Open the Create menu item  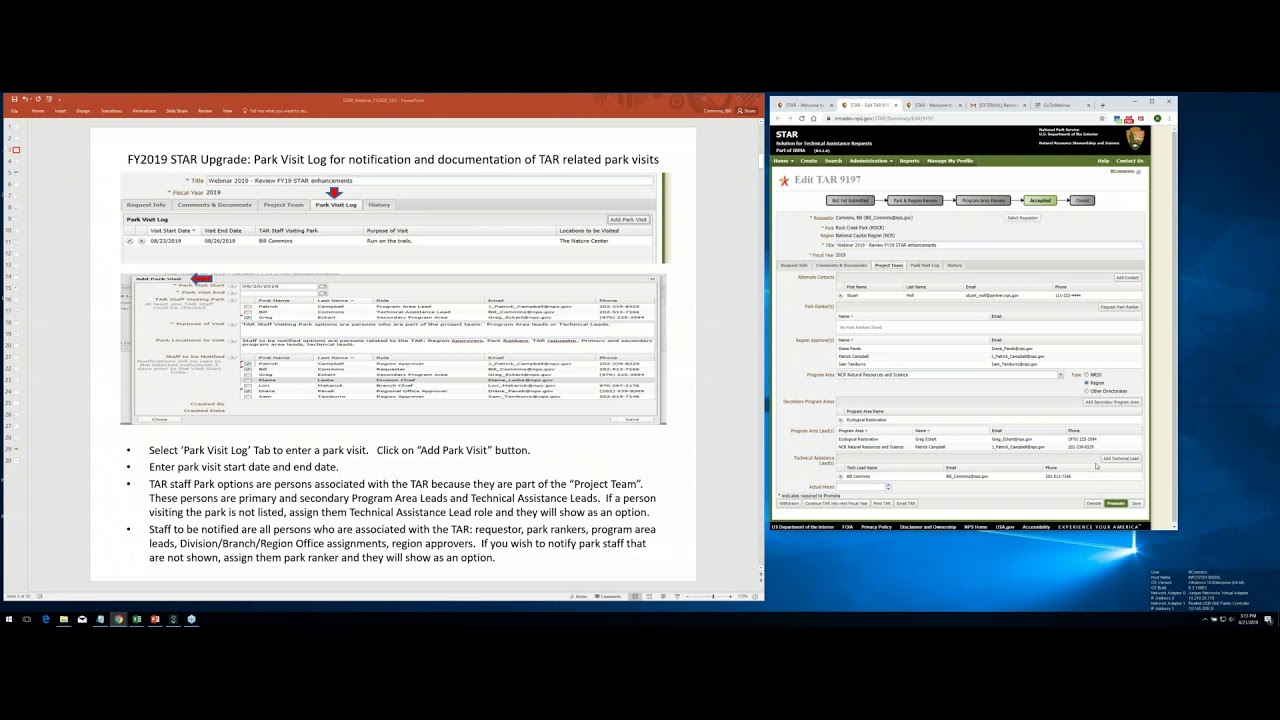pyautogui.click(x=809, y=161)
